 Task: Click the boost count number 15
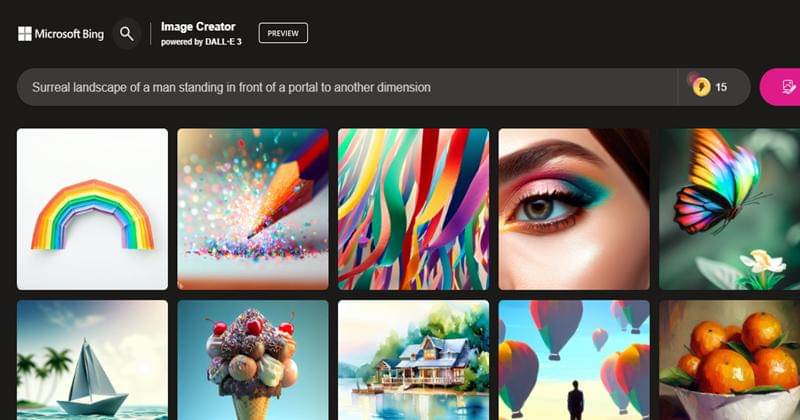[x=721, y=87]
